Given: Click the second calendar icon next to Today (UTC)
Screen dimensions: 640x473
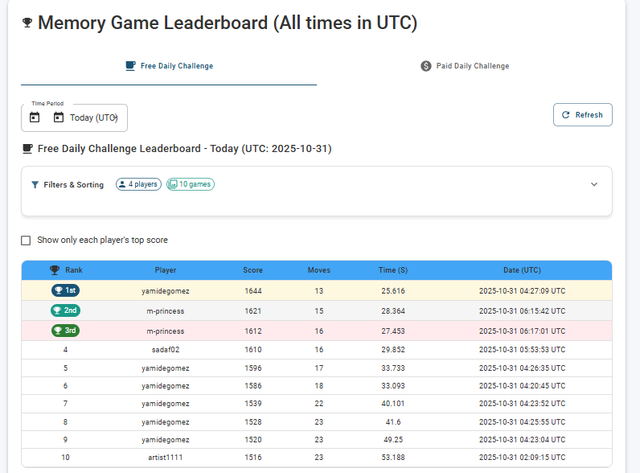Looking at the screenshot, I should [x=59, y=118].
